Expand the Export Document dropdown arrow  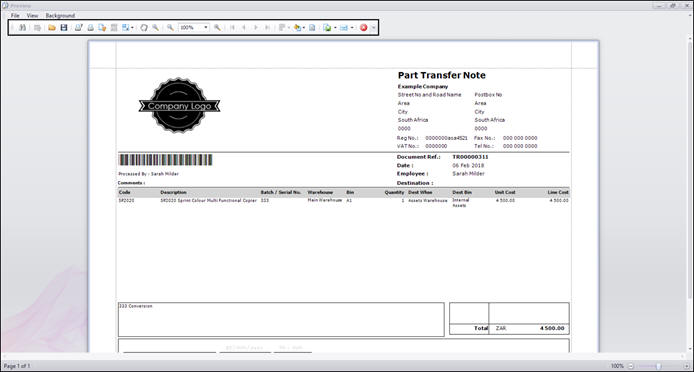click(x=335, y=27)
